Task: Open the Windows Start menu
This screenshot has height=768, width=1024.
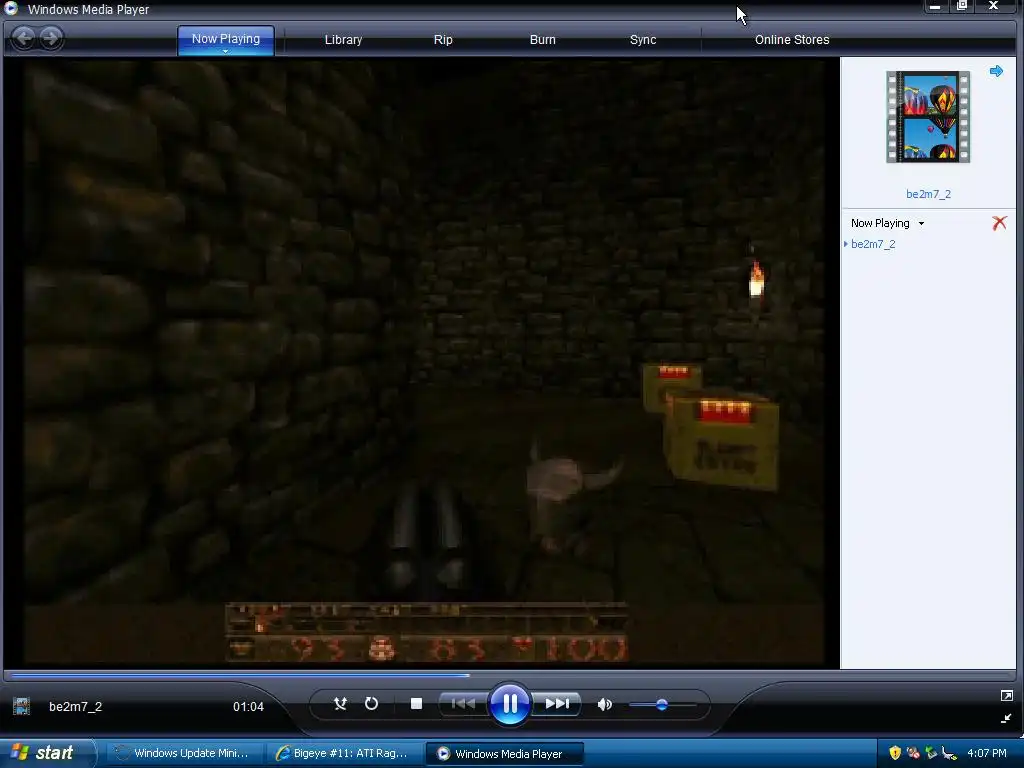Action: pyautogui.click(x=48, y=753)
